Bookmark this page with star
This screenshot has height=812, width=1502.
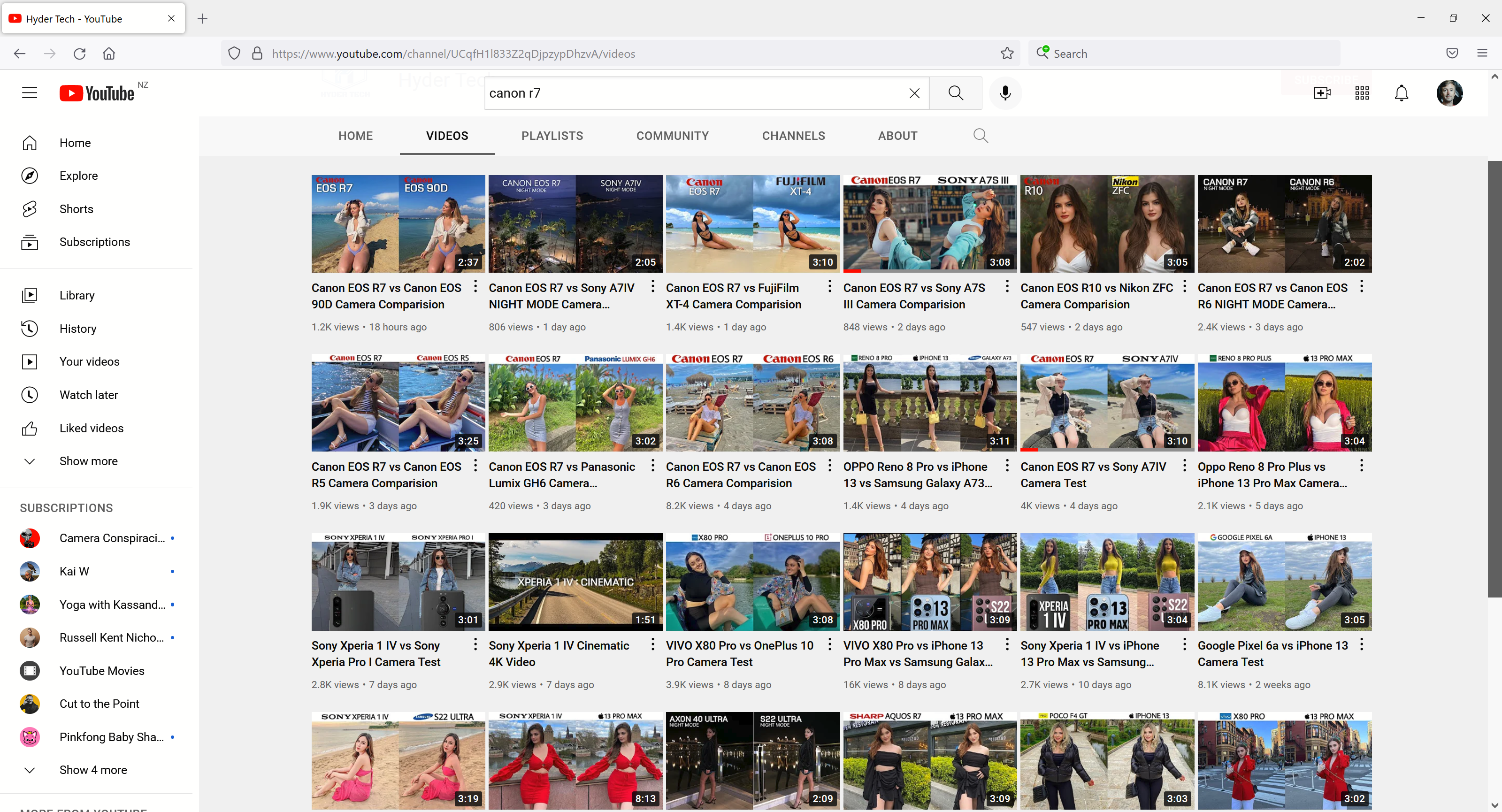point(1007,54)
